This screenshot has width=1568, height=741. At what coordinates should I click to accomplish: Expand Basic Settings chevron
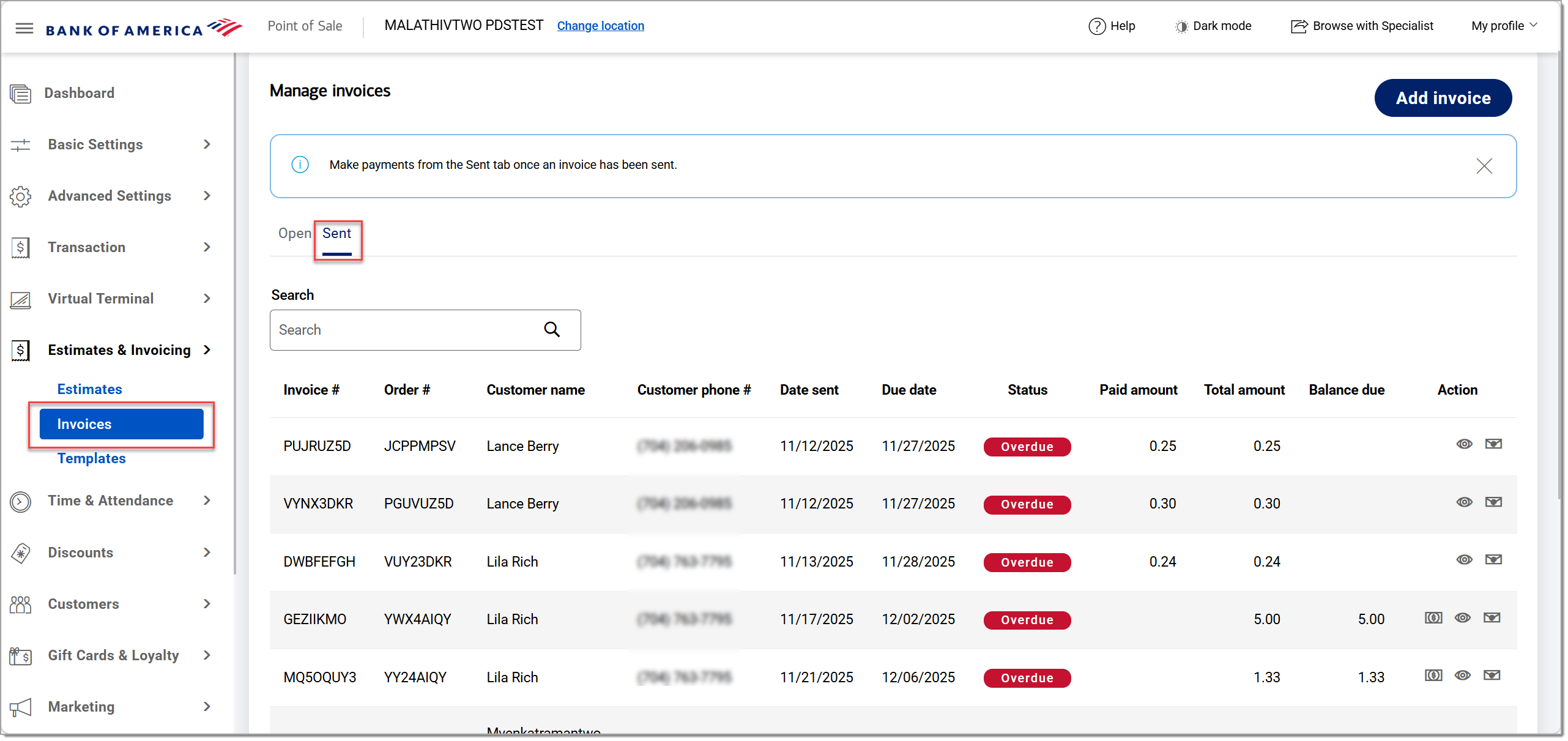tap(207, 144)
